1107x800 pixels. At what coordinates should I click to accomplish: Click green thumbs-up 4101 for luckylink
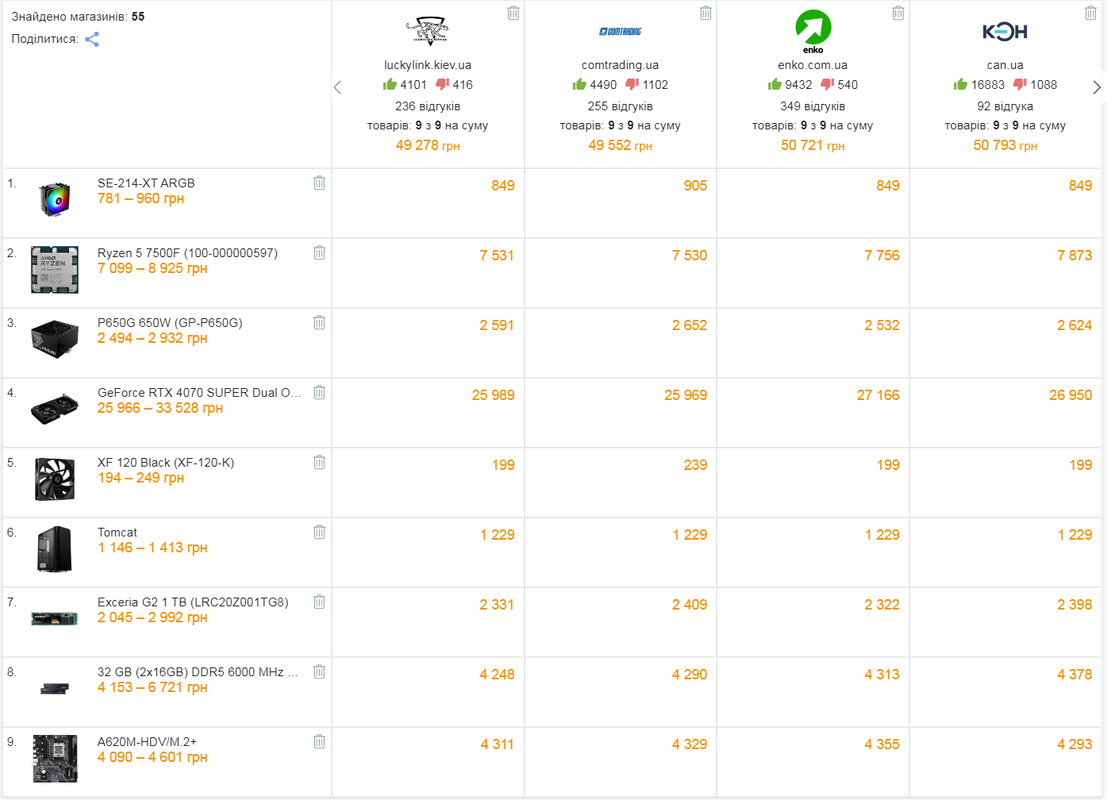390,85
